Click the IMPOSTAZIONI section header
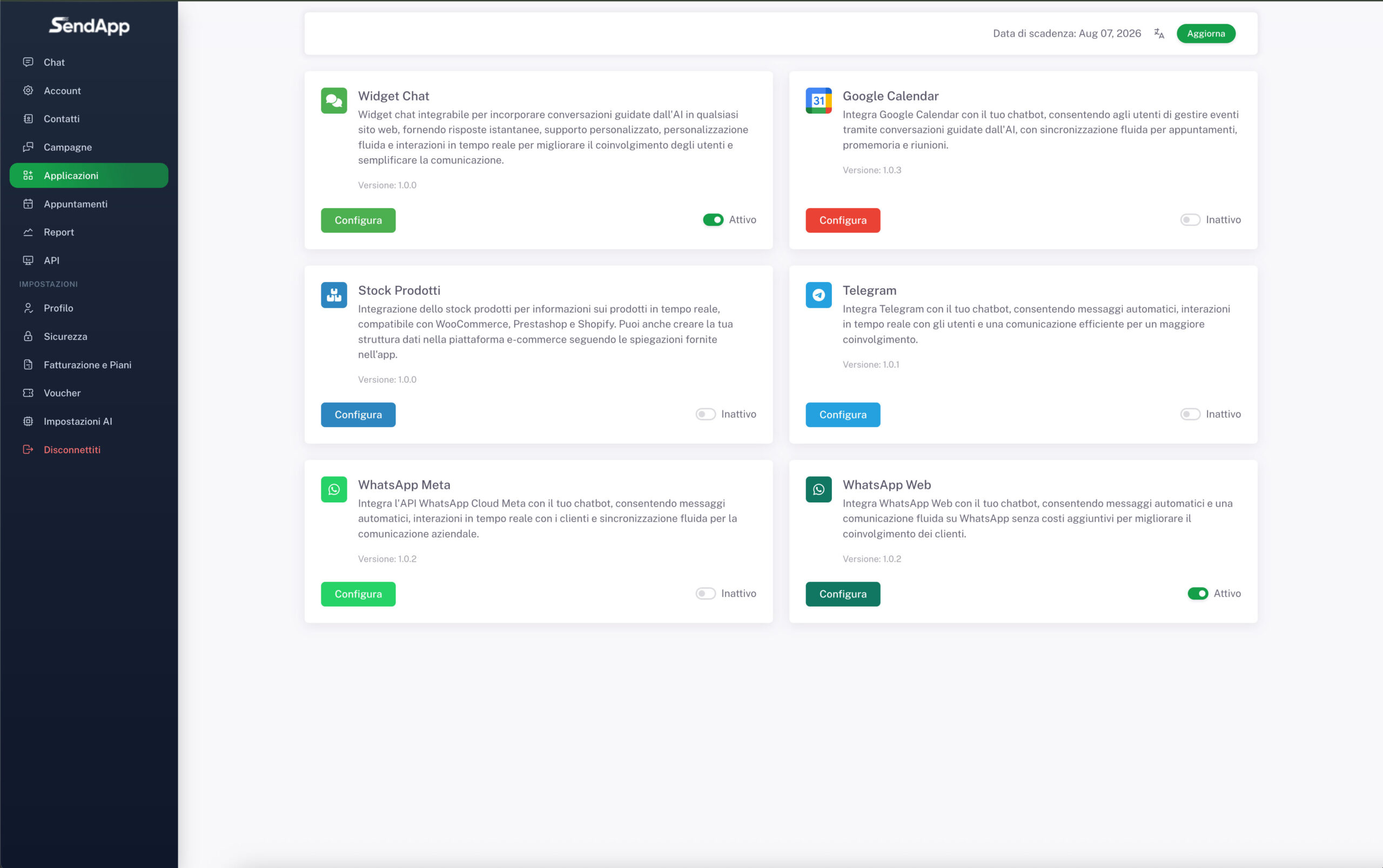 click(x=48, y=284)
